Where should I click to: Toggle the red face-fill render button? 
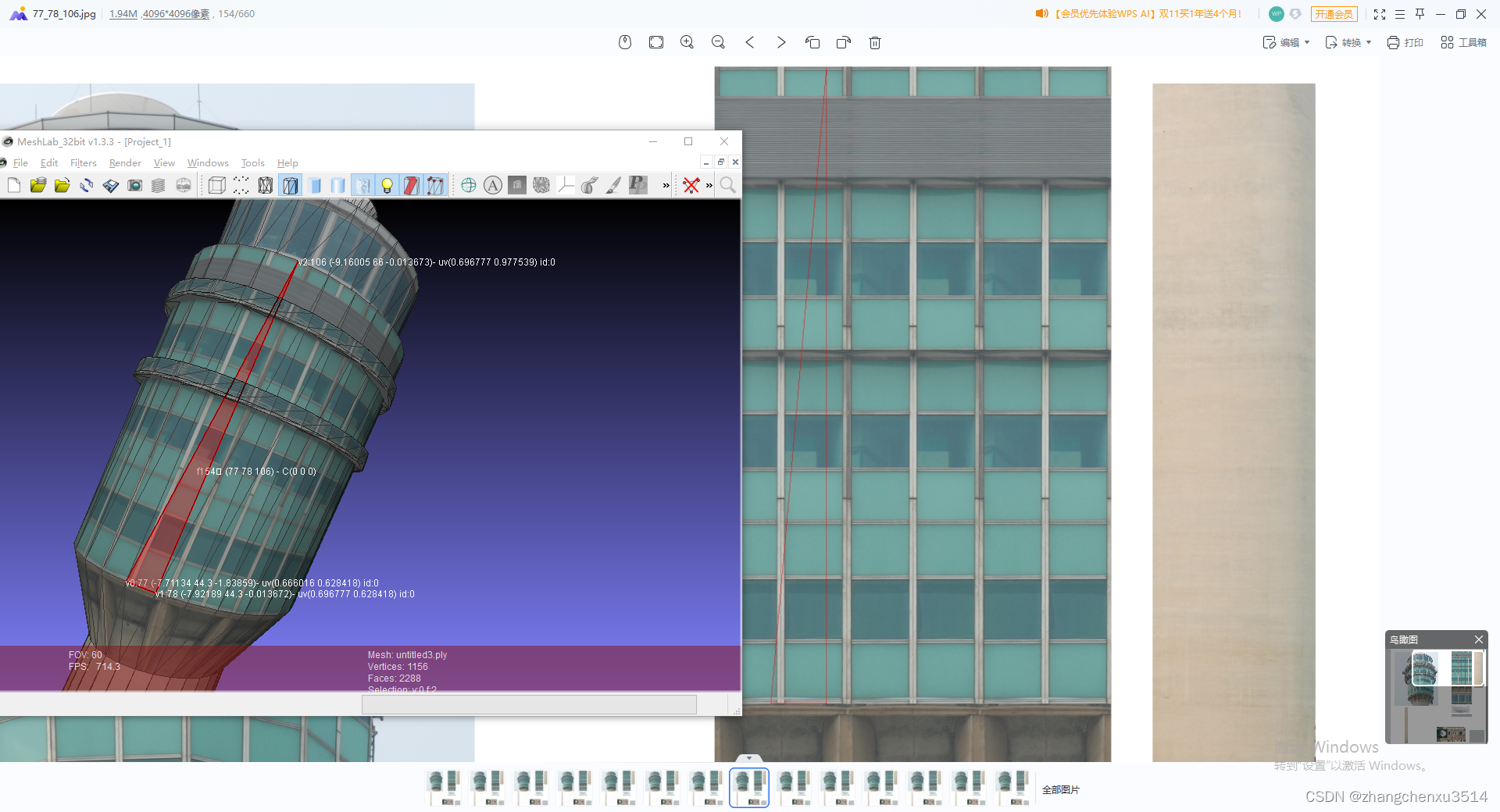click(x=411, y=185)
